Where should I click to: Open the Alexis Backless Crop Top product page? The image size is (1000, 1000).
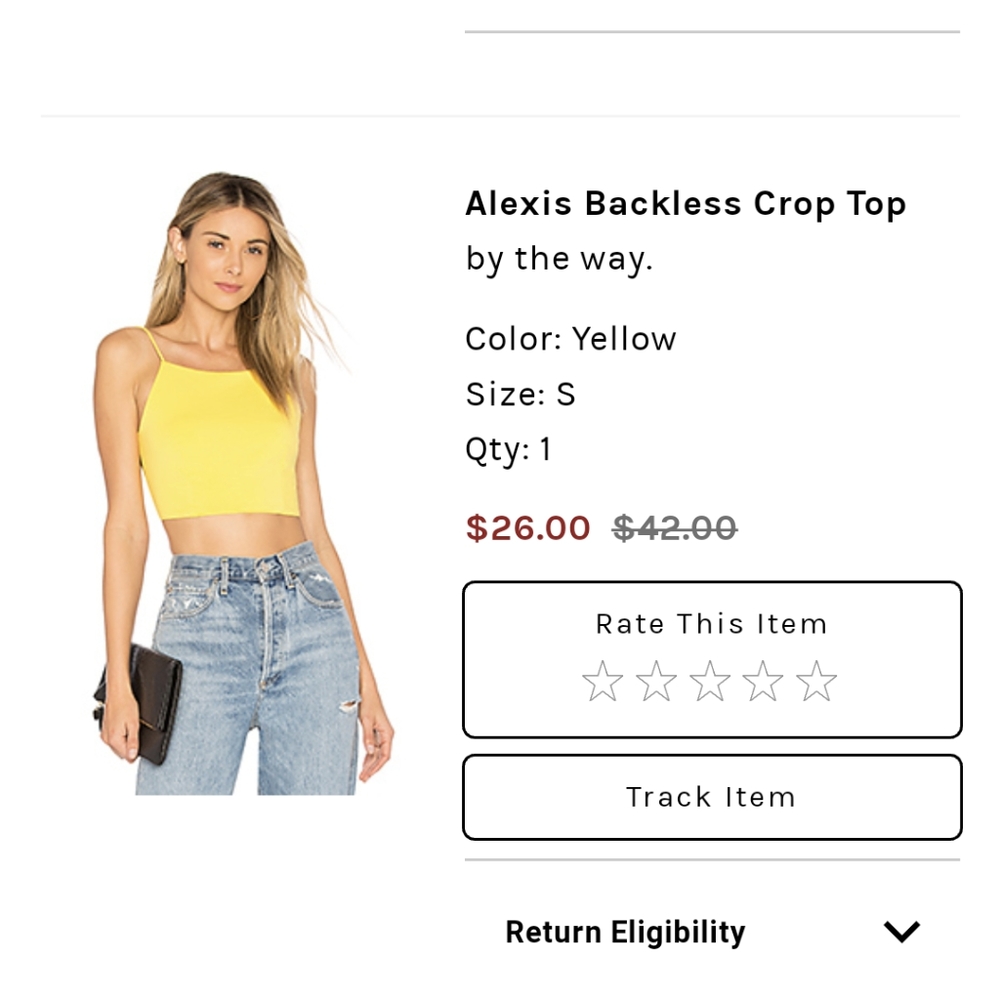(x=686, y=203)
